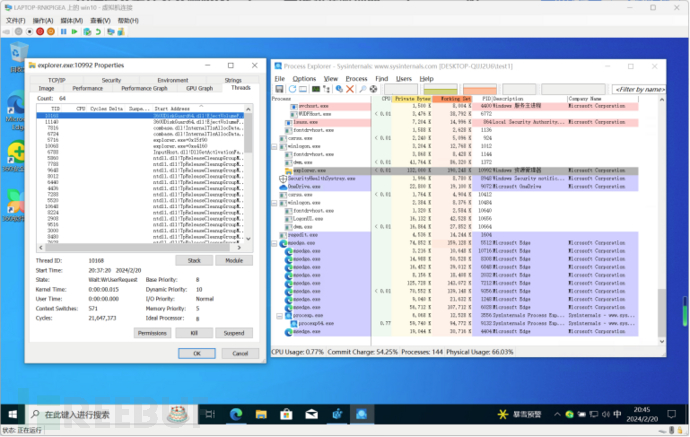Image resolution: width=690 pixels, height=437 pixels.
Task: Open the Recycle Bin desktop icon
Action: (17, 53)
